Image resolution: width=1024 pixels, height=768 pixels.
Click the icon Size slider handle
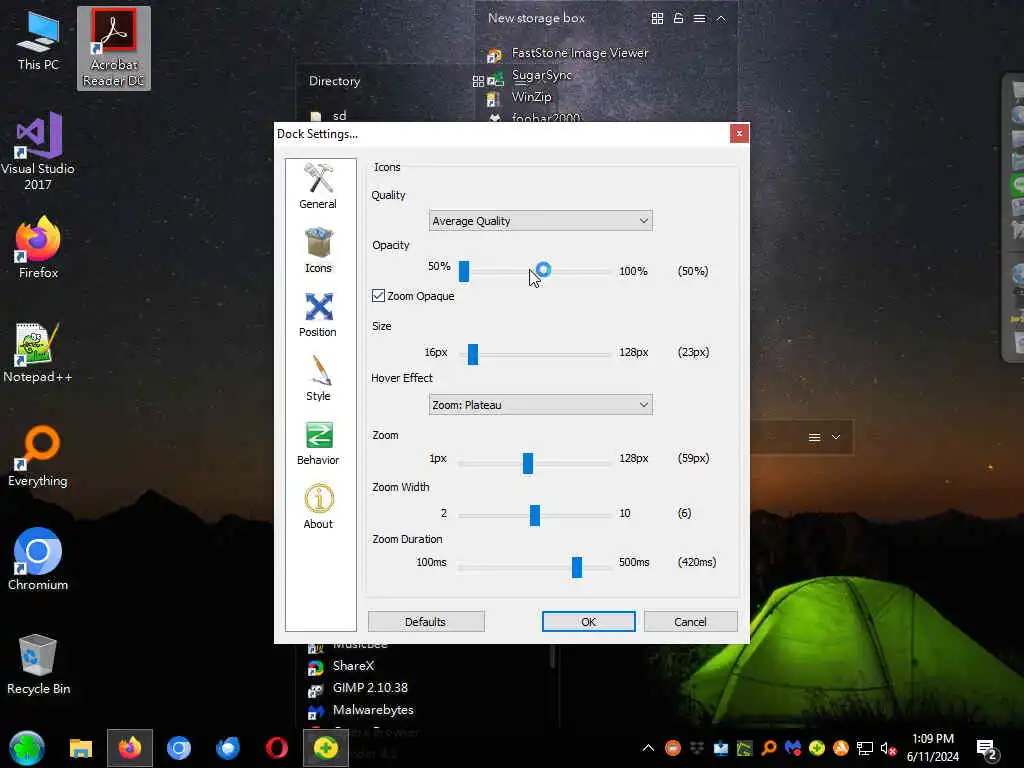473,354
